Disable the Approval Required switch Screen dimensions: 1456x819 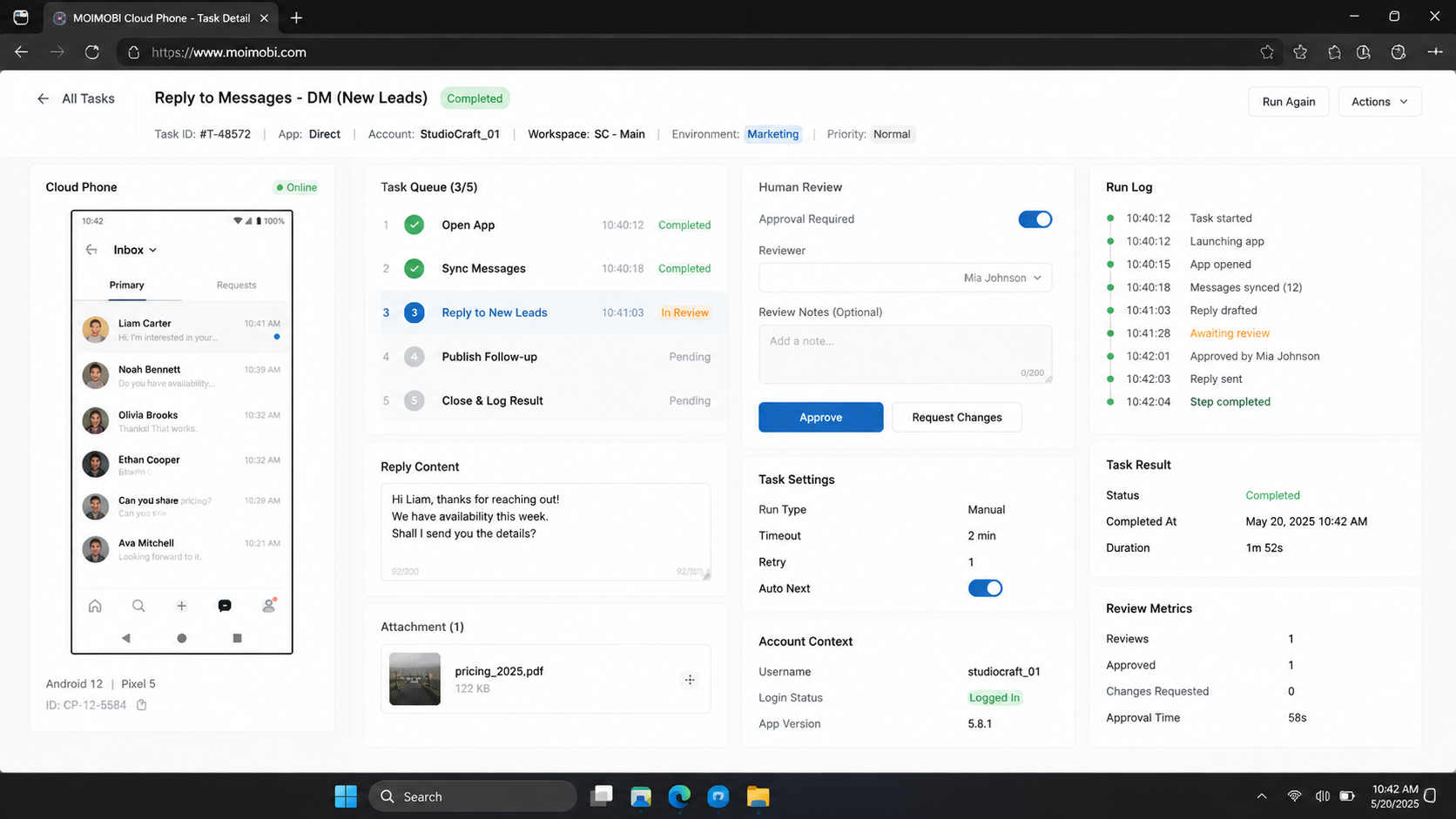coord(1035,219)
